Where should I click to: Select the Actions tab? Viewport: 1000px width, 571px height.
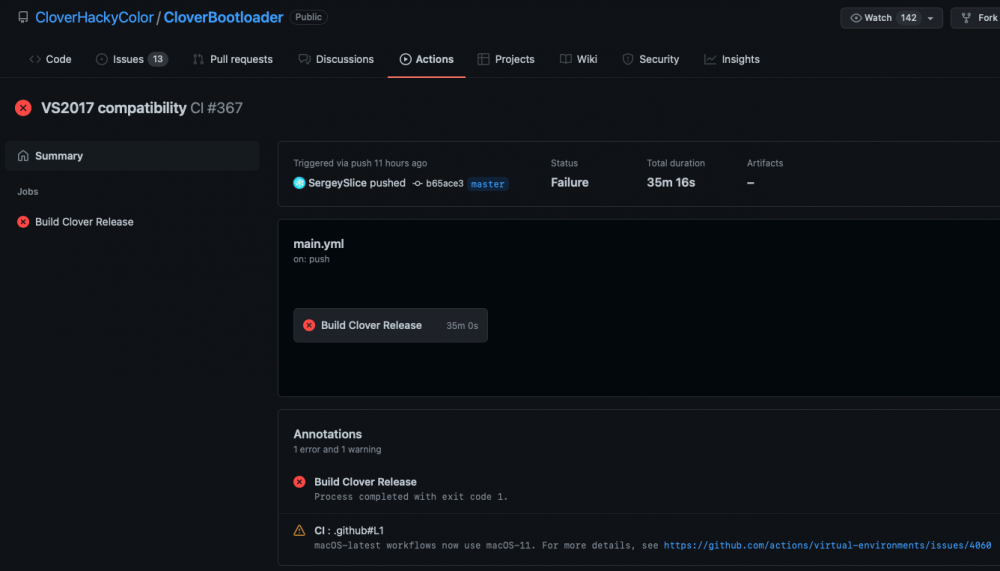point(427,59)
